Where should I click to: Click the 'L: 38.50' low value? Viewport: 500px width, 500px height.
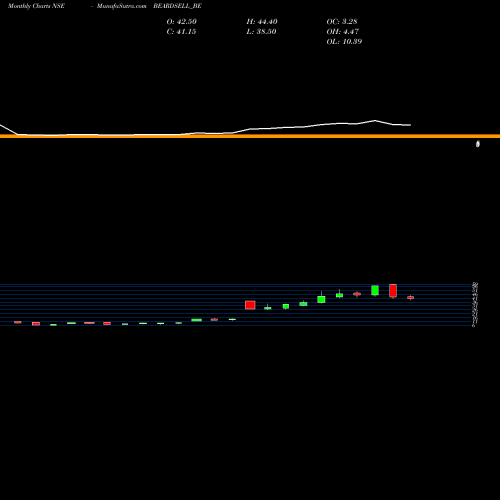click(x=261, y=32)
